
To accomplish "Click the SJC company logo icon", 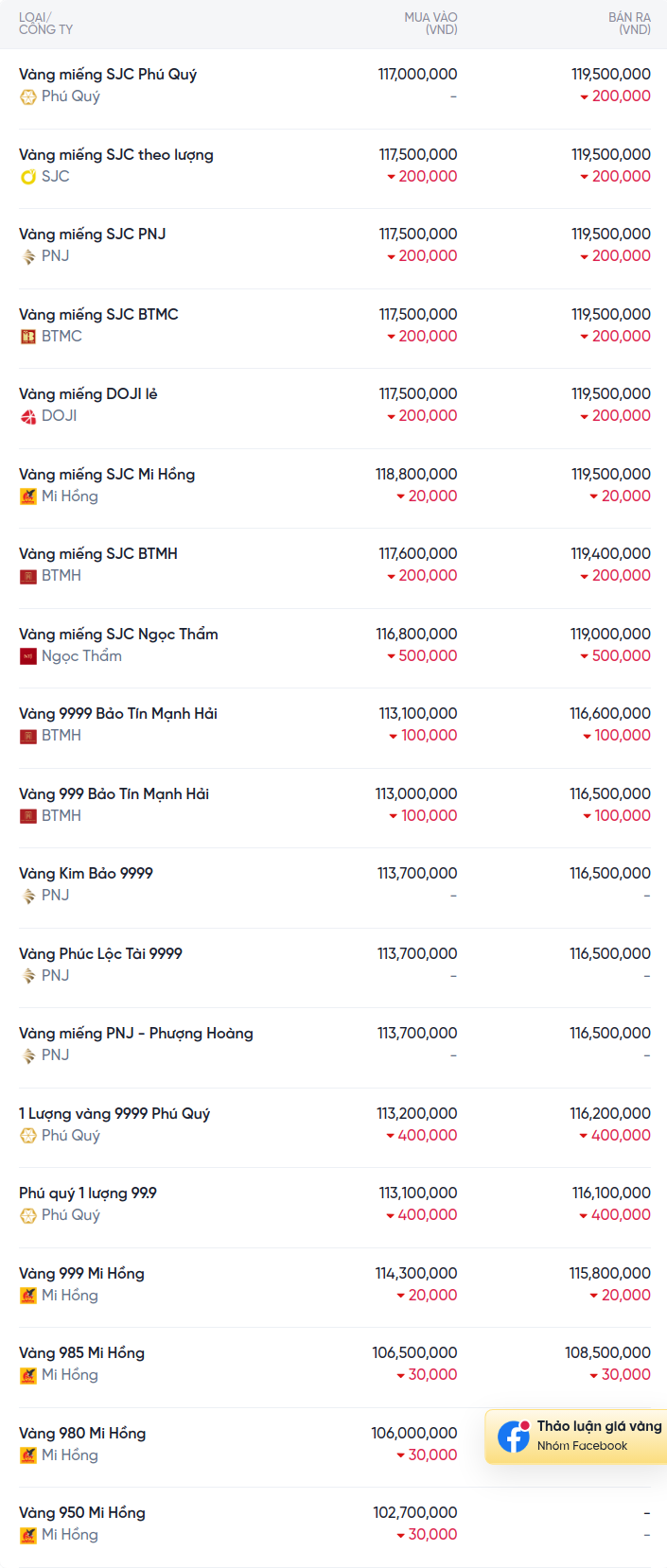I will coord(28,176).
